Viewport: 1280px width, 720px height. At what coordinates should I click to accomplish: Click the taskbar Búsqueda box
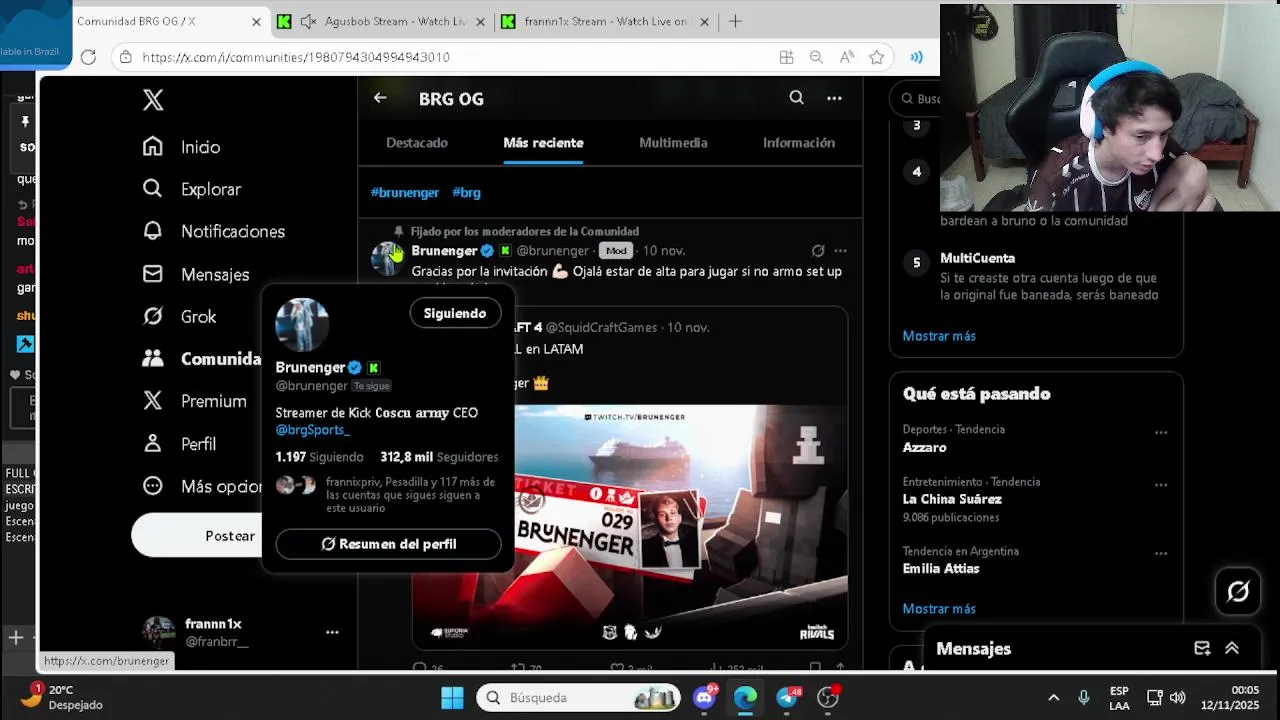578,698
